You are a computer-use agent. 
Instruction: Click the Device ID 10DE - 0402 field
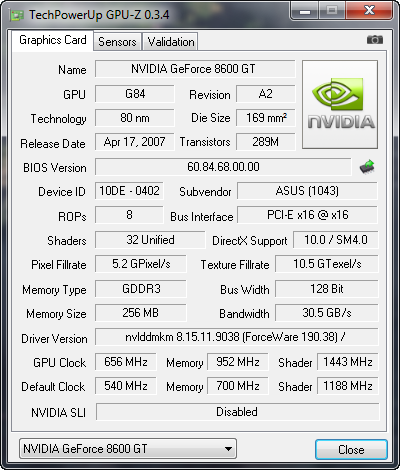(x=129, y=191)
